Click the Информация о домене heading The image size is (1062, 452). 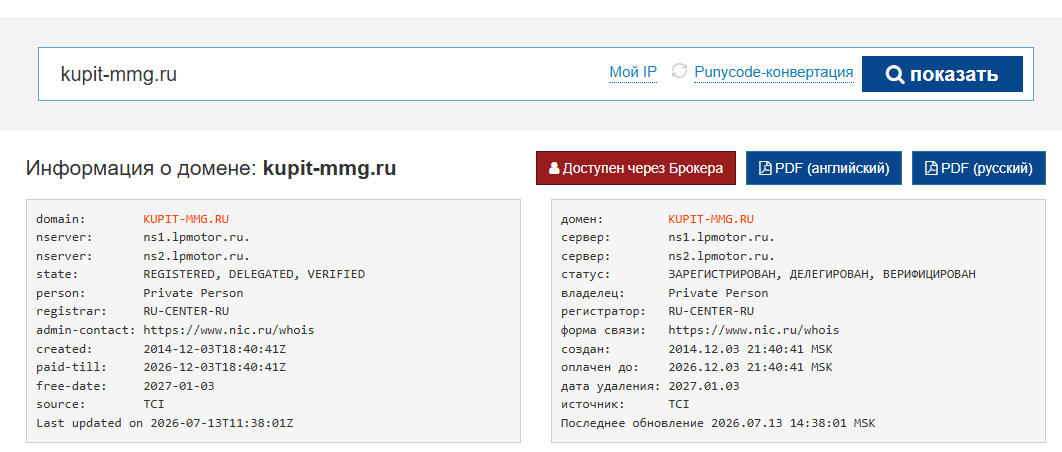tap(211, 168)
